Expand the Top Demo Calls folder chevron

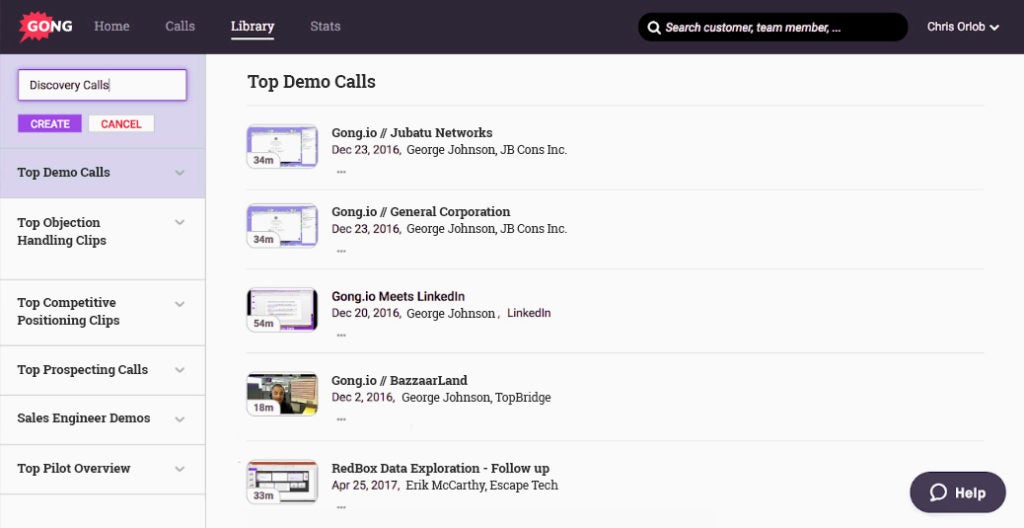[x=180, y=173]
